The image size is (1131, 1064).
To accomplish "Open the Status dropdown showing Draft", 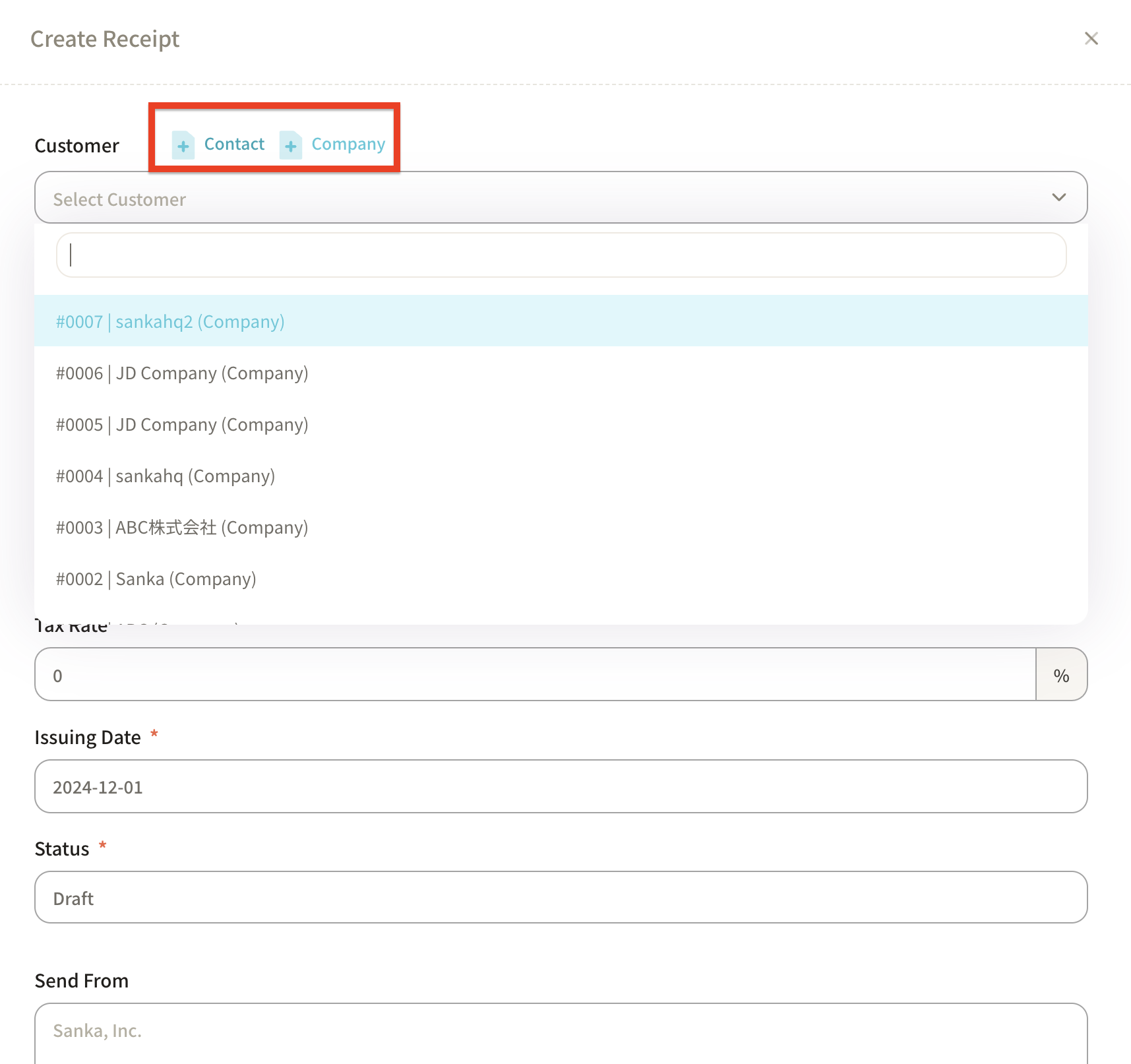I will point(561,898).
